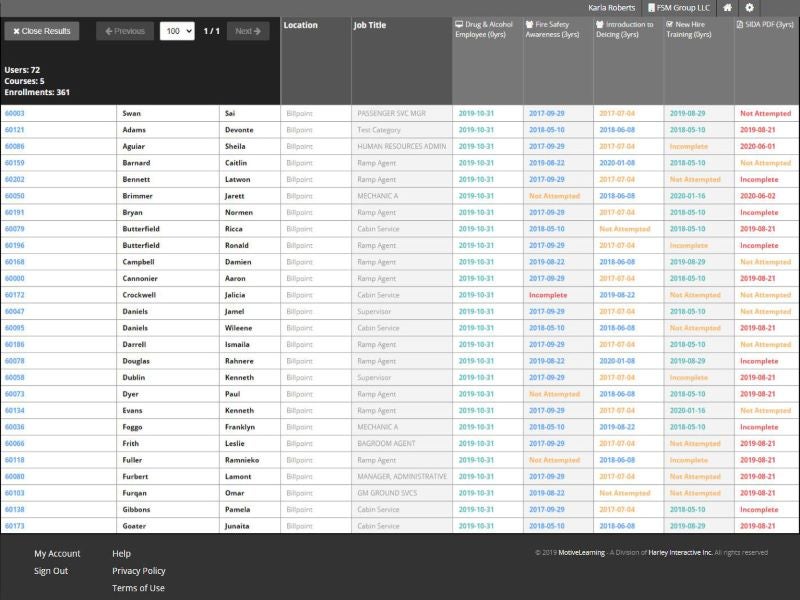The image size is (800, 600).
Task: Click the building icon beside FSM Group LLC
Action: [x=651, y=8]
